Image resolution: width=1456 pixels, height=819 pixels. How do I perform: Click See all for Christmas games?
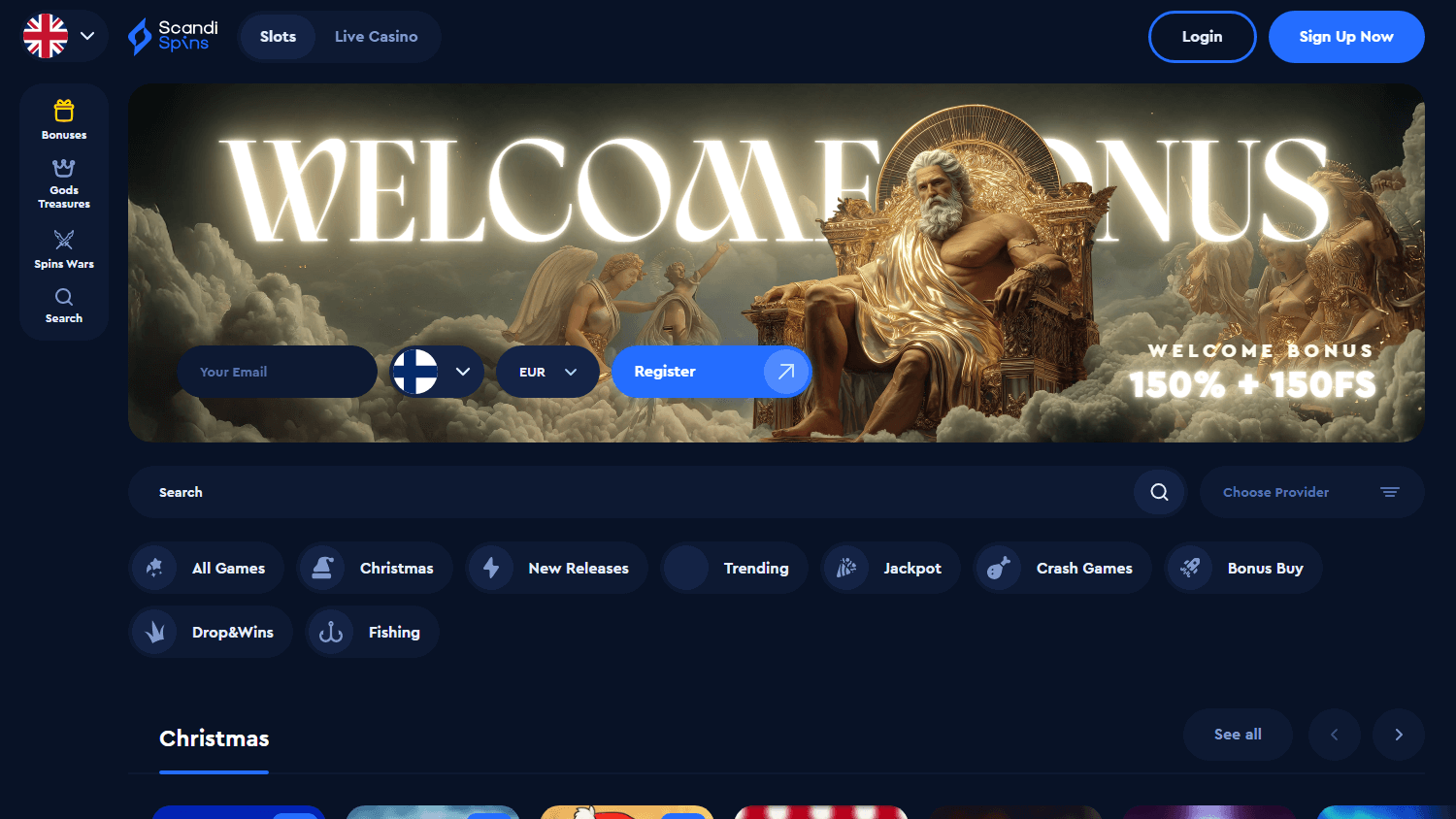click(1238, 735)
